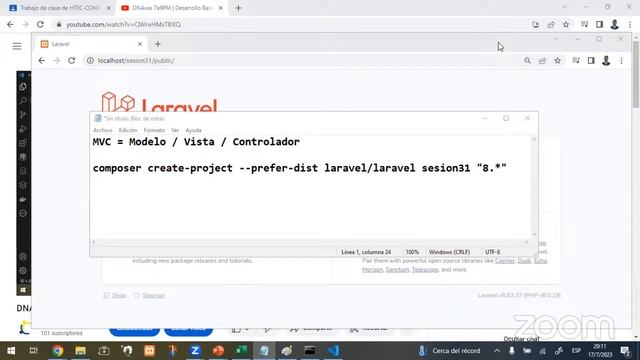Viewport: 640px width, 360px height.
Task: Open the outer Chrome profile avatar
Action: tap(614, 24)
